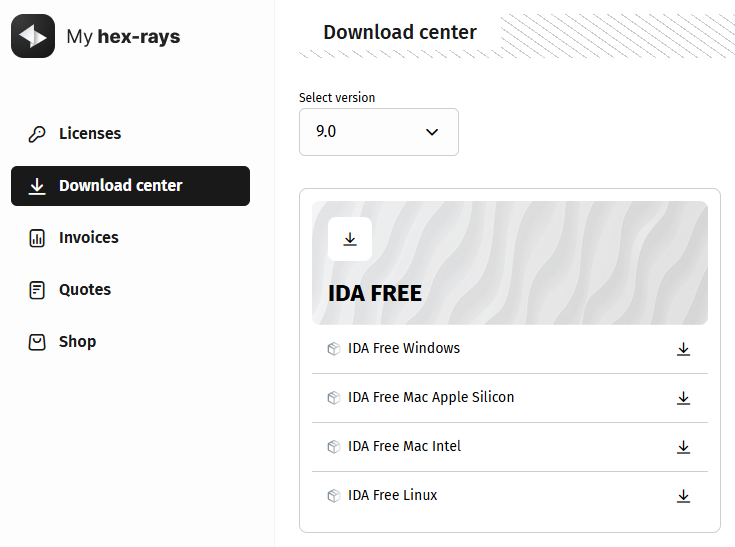
Task: Click the Shop bag icon
Action: (37, 342)
